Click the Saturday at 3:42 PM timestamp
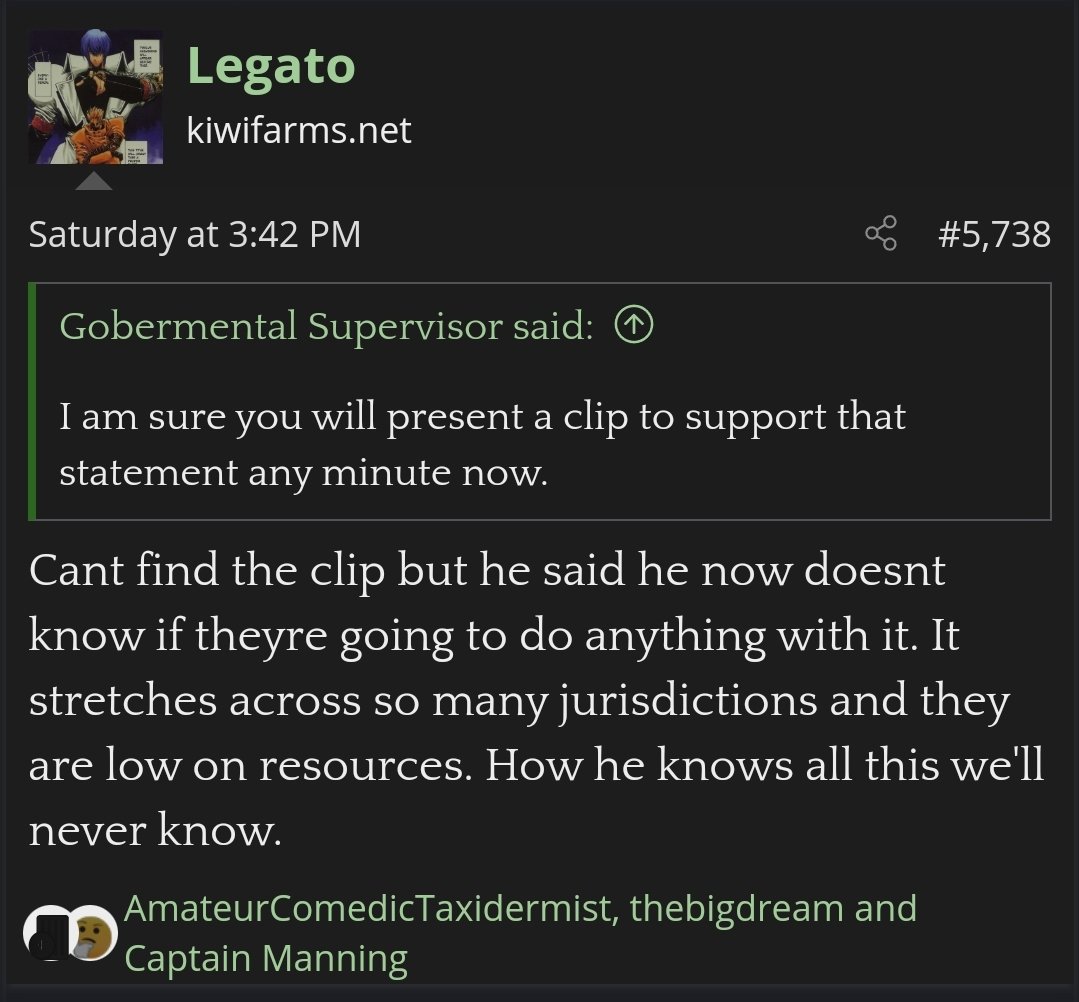This screenshot has width=1079, height=1002. click(195, 234)
